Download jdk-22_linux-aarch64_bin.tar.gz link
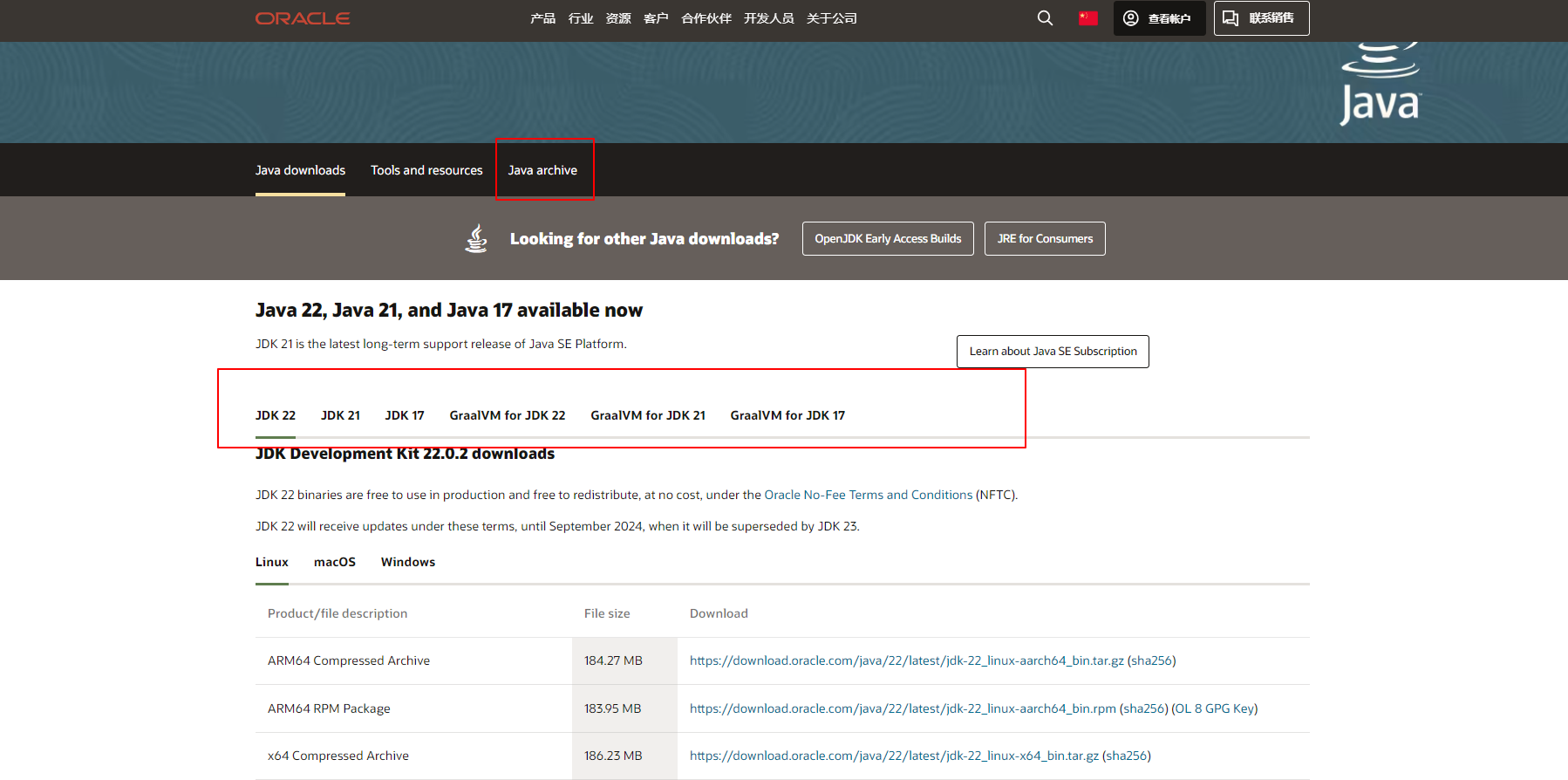Screen dimensions: 1568x780 (x=907, y=660)
